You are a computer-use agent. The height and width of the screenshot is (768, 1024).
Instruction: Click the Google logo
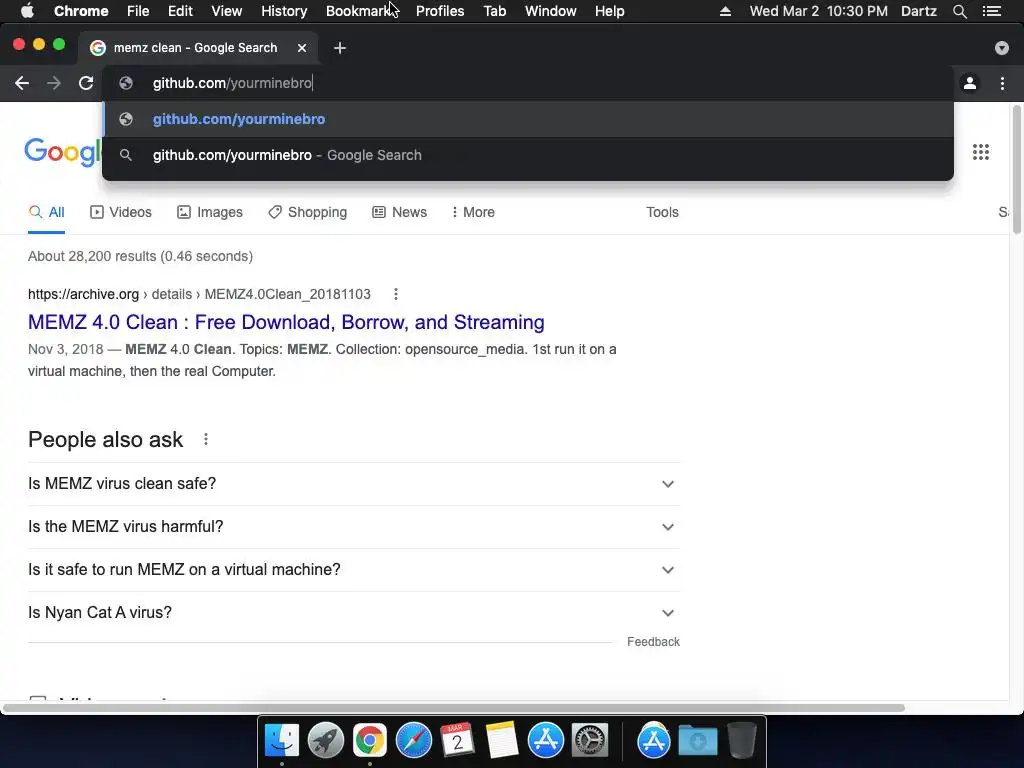pos(63,152)
